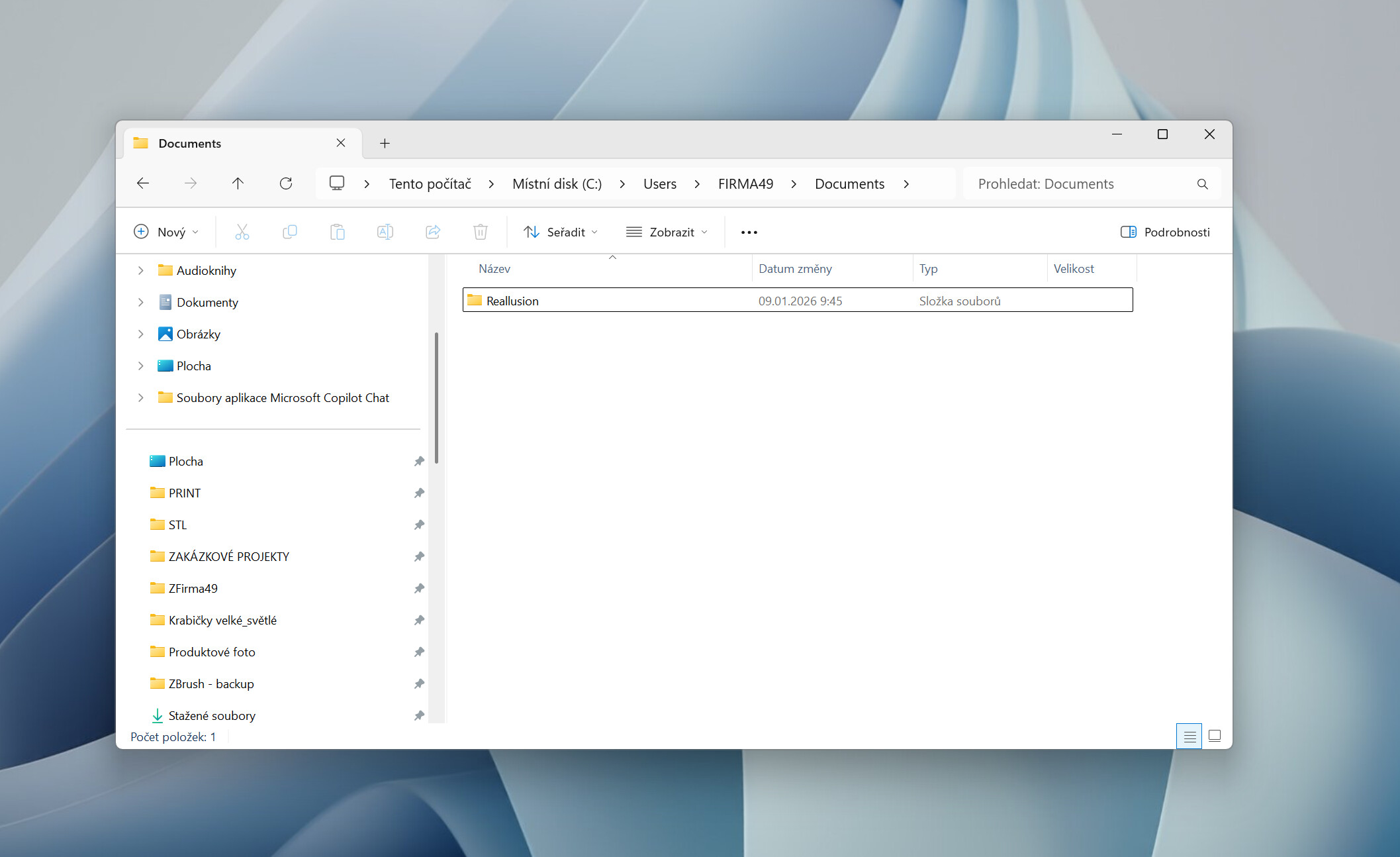This screenshot has width=1400, height=857.
Task: Open the Seřadit sort dropdown
Action: click(560, 232)
